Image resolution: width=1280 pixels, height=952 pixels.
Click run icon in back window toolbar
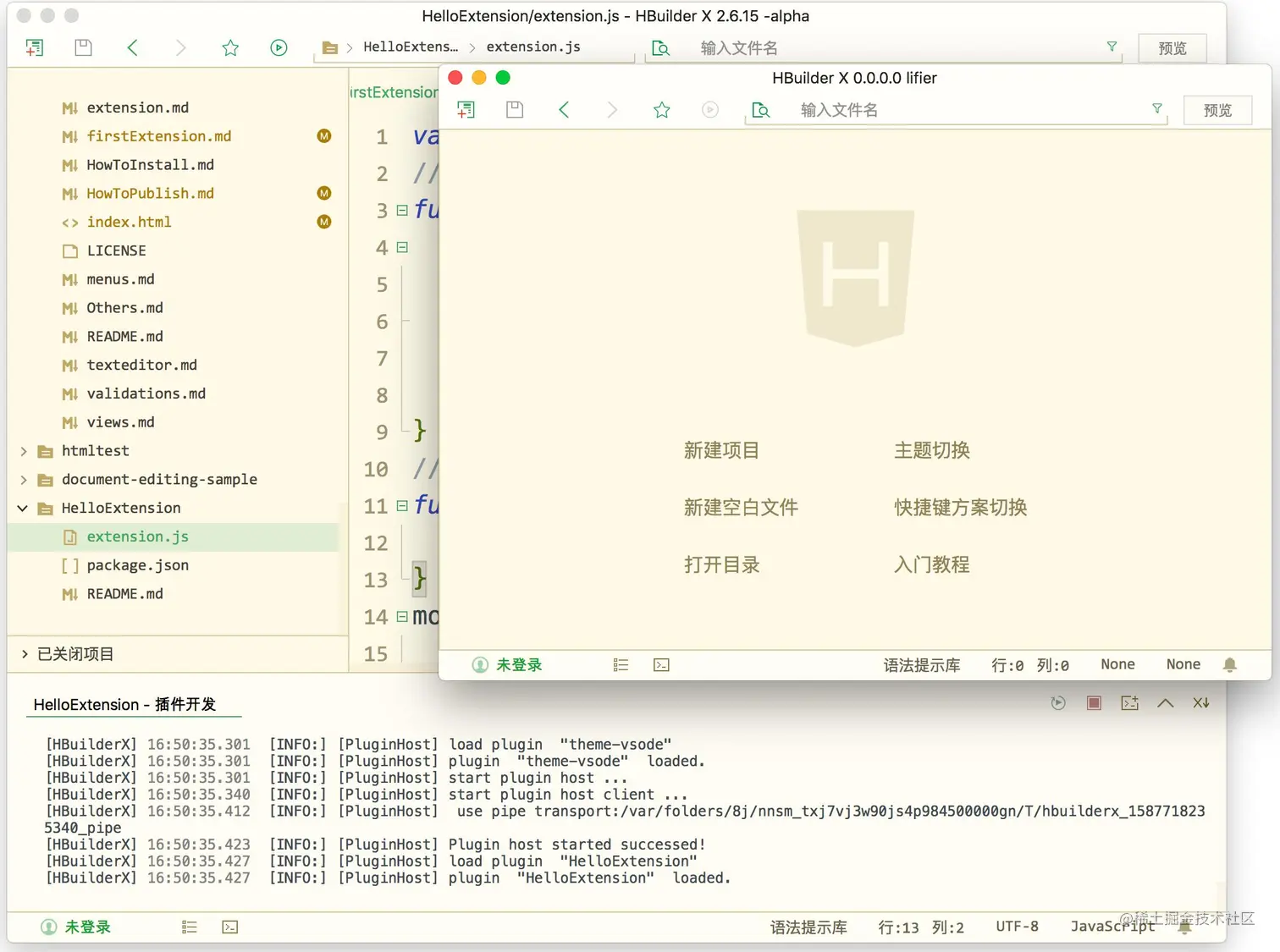[279, 47]
